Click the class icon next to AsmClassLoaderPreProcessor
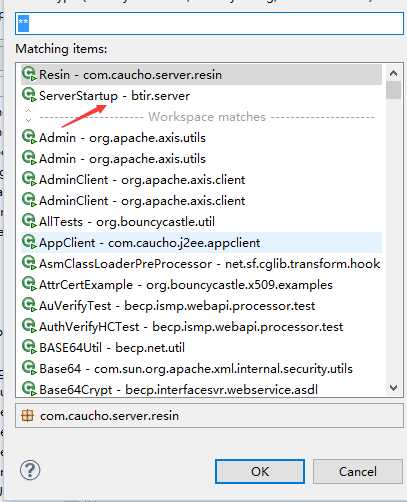This screenshot has width=407, height=502. pos(29,263)
